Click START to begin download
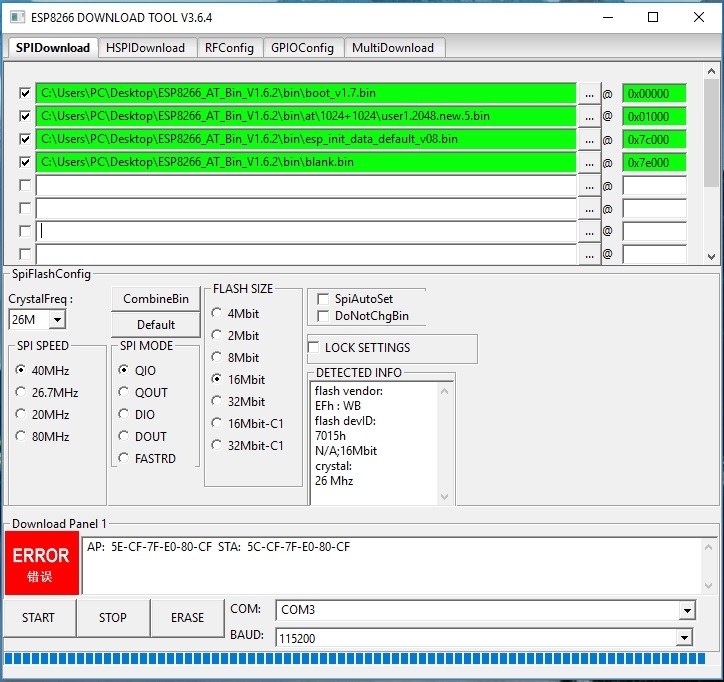 (39, 618)
